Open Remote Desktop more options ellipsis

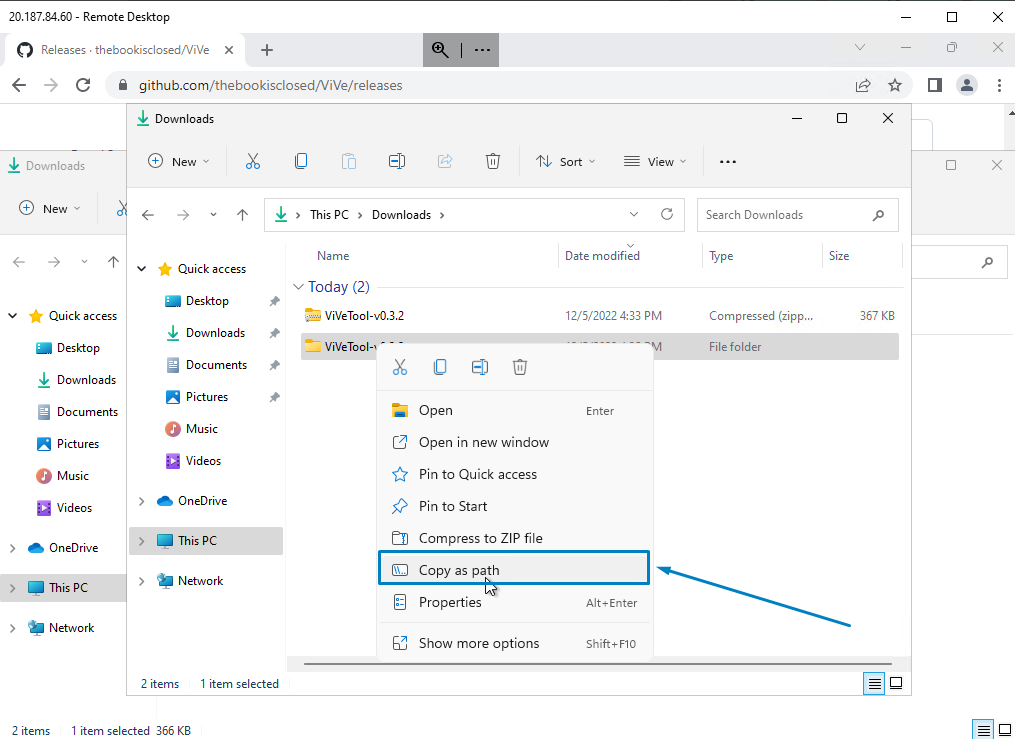pyautogui.click(x=482, y=50)
